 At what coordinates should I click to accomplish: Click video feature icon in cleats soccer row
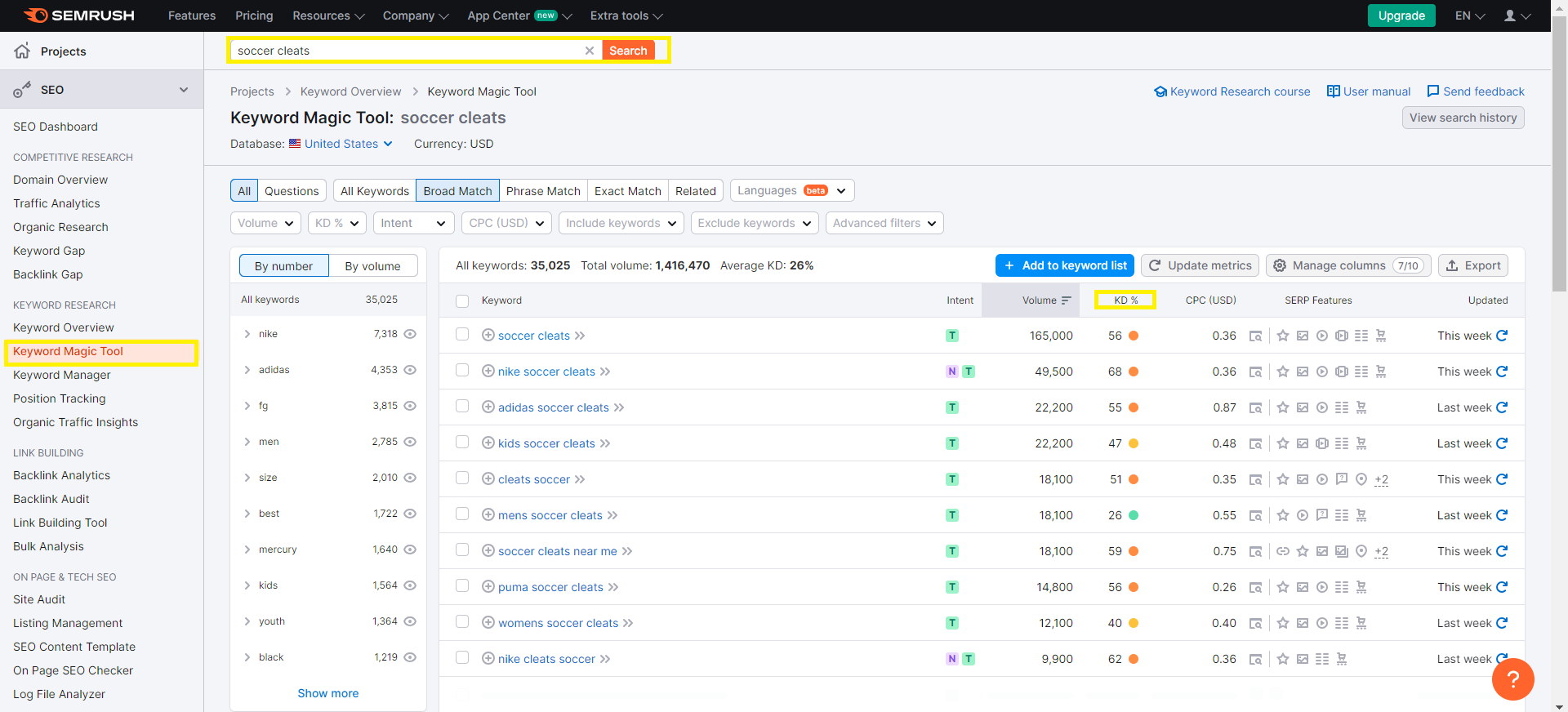pos(1322,479)
